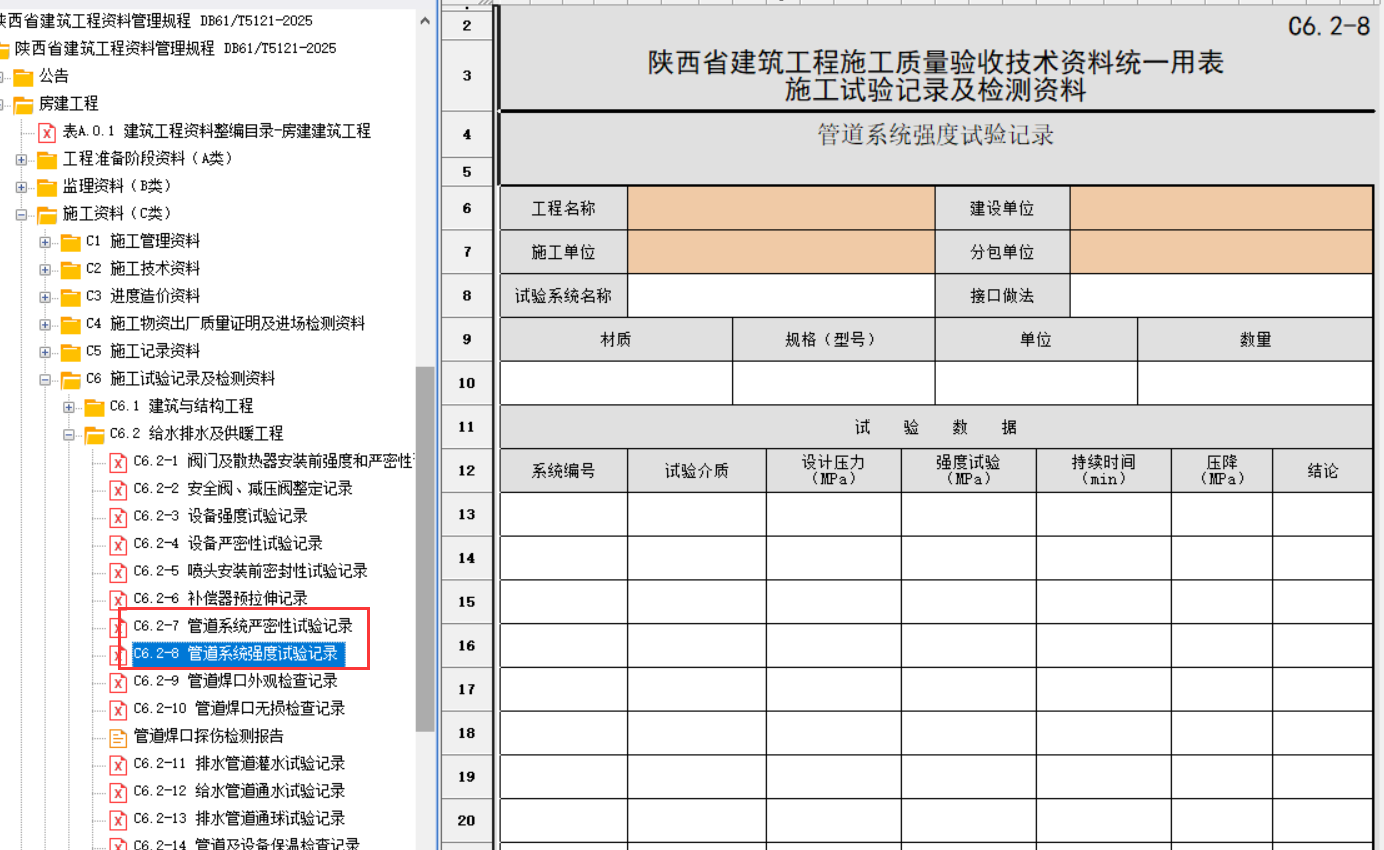
Task: Click the 接口做法 blank input cell
Action: [x=1221, y=295]
